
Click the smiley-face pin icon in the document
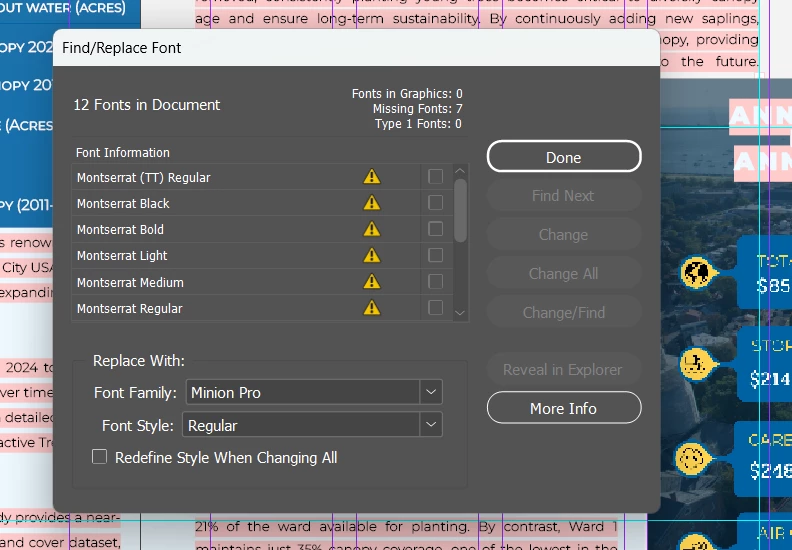tap(692, 459)
